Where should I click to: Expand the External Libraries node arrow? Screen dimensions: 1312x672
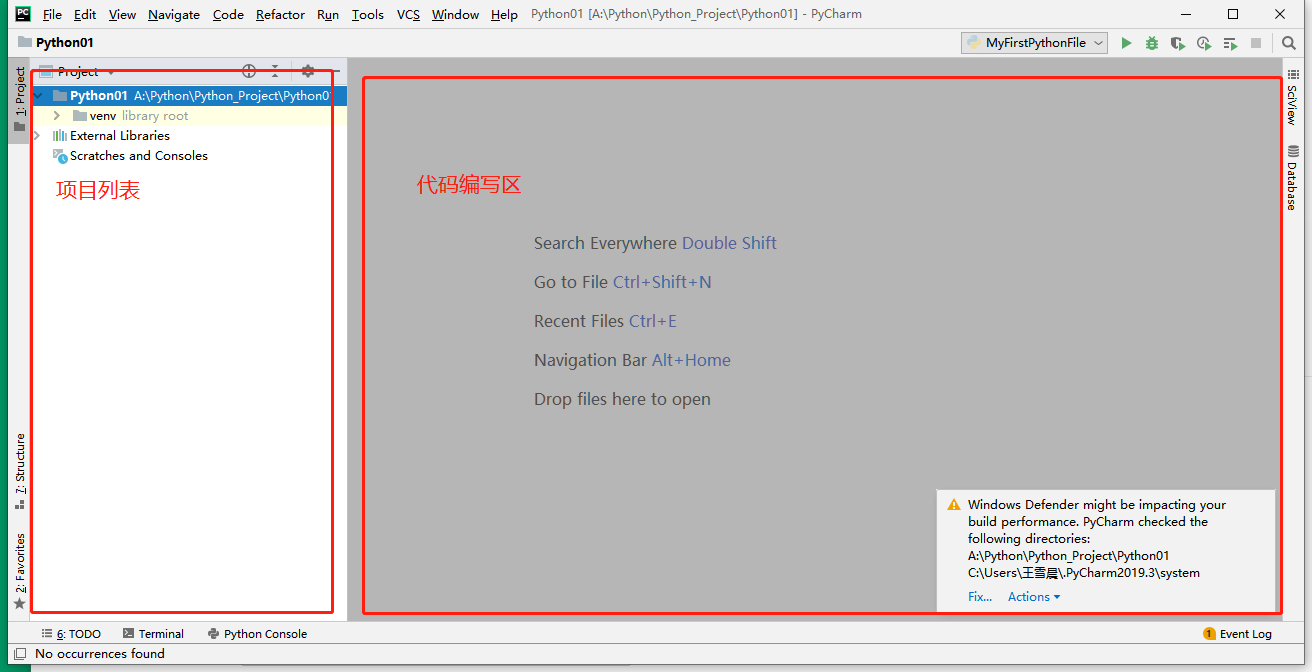click(x=38, y=136)
